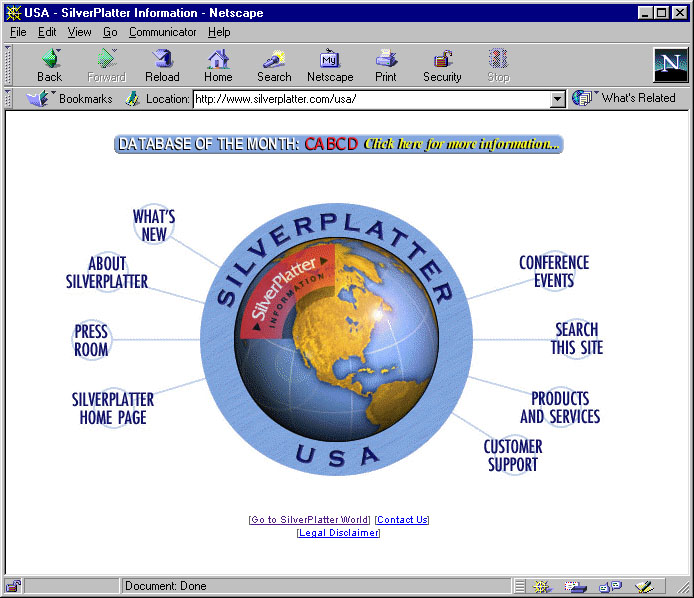Open the Security info icon

(442, 64)
